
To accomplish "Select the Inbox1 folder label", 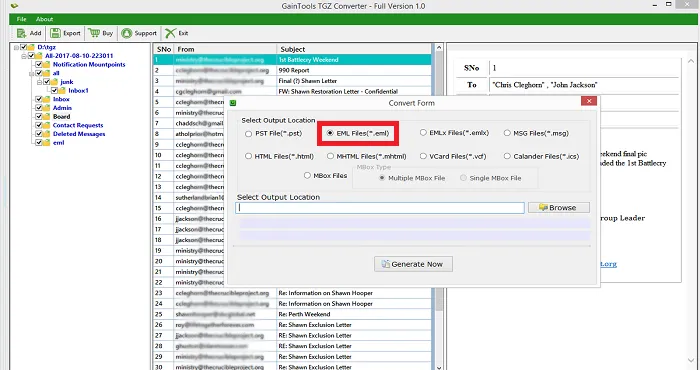I will click(x=78, y=91).
